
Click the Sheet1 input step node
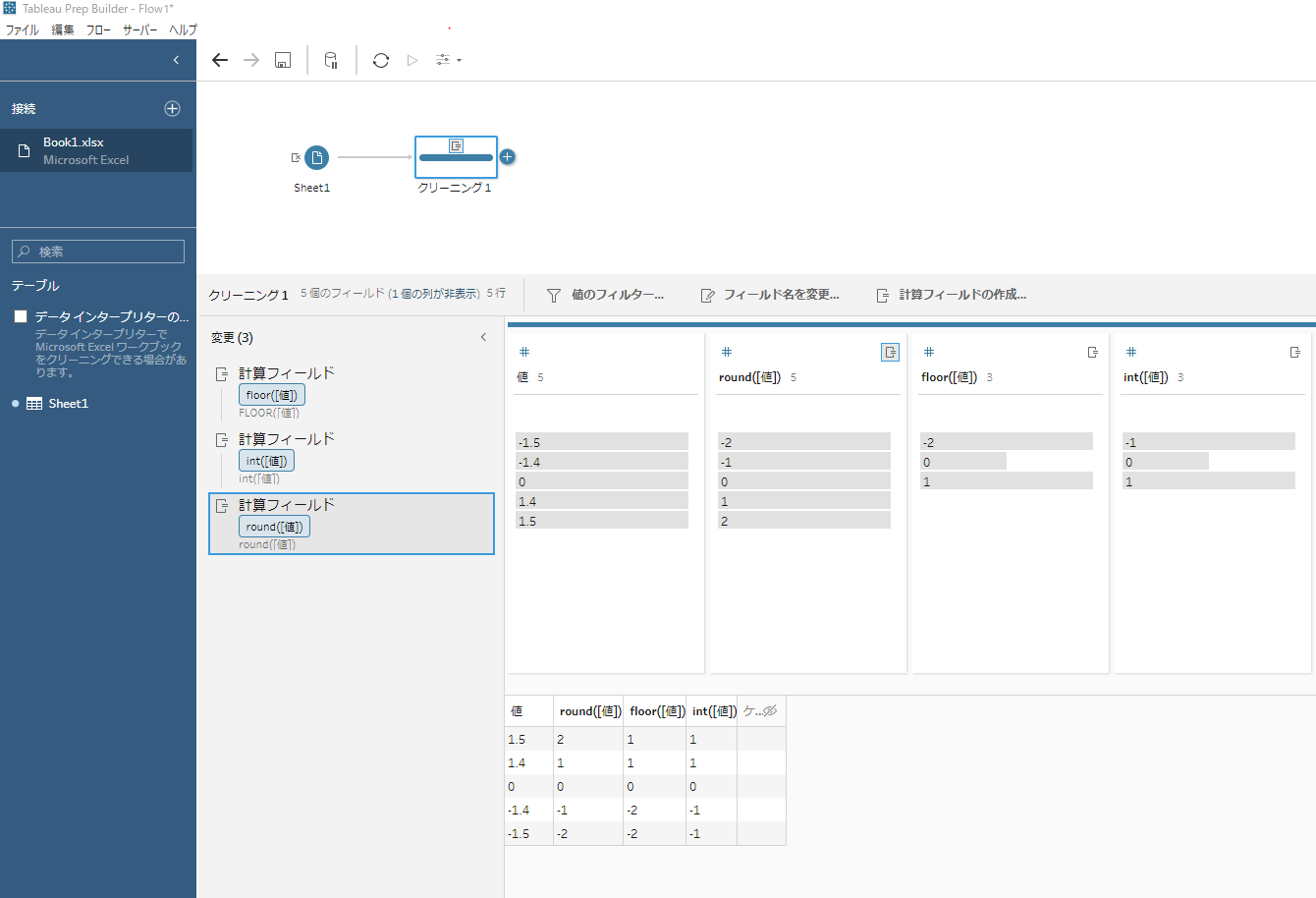[x=316, y=157]
